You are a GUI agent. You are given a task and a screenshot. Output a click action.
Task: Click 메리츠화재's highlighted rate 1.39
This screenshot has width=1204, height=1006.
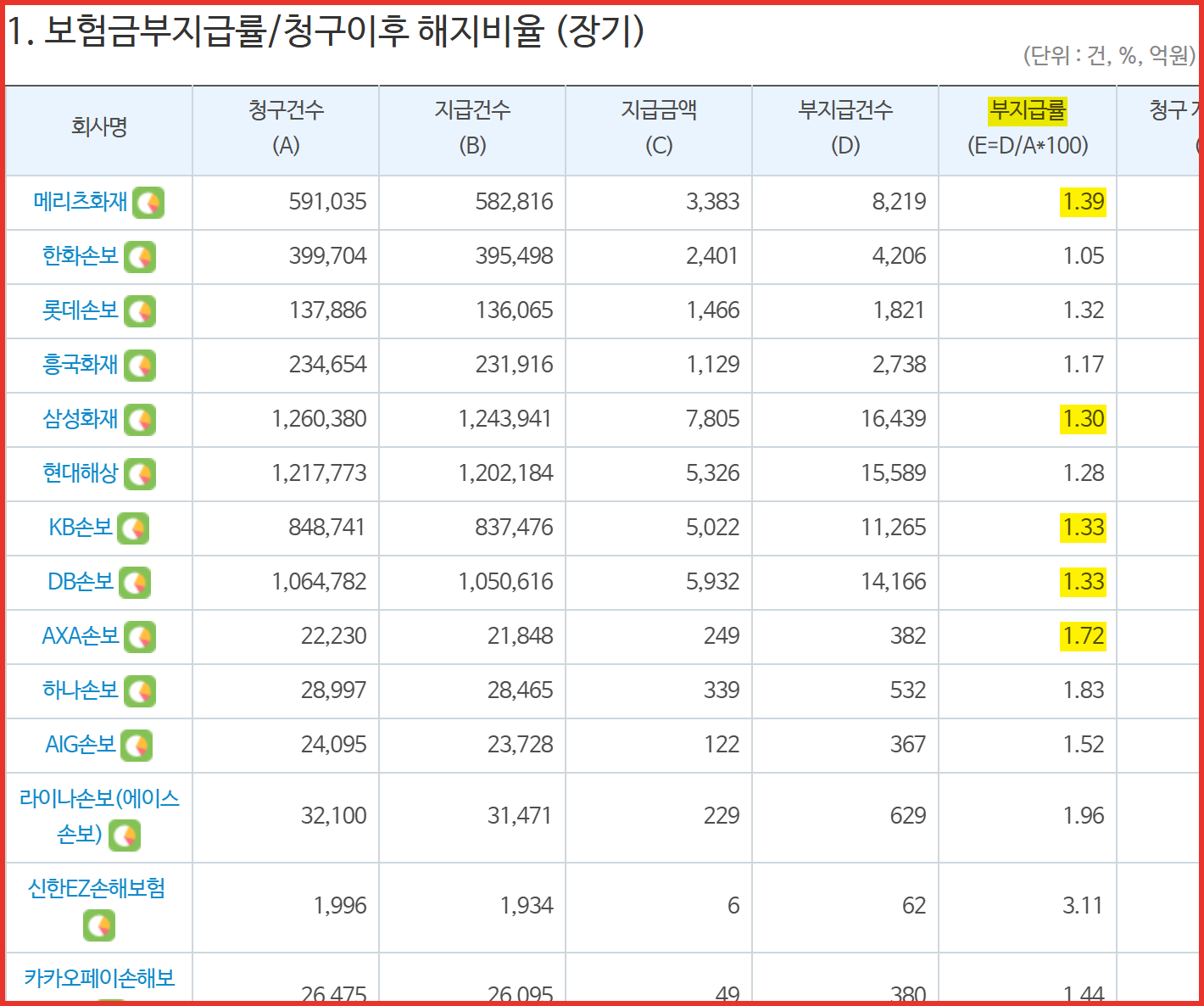tap(1083, 202)
